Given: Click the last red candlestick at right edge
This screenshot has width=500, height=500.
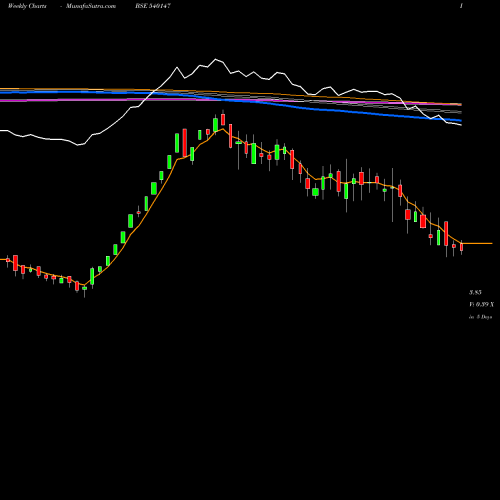Looking at the screenshot, I should click(x=462, y=247).
